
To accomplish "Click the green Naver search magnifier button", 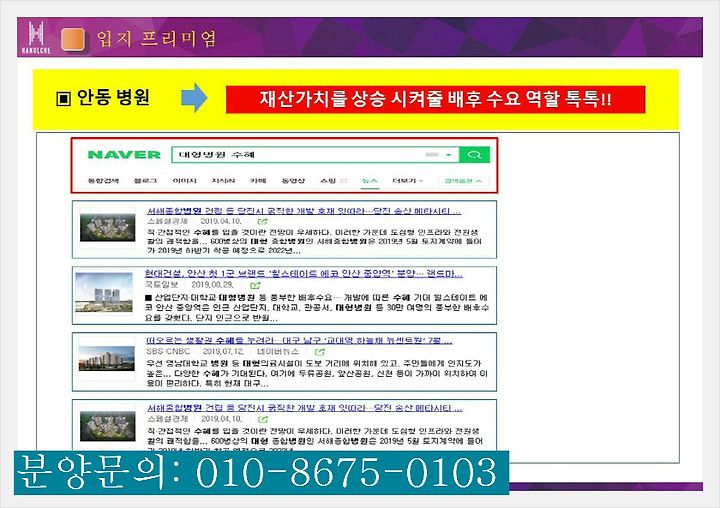I will click(x=474, y=155).
